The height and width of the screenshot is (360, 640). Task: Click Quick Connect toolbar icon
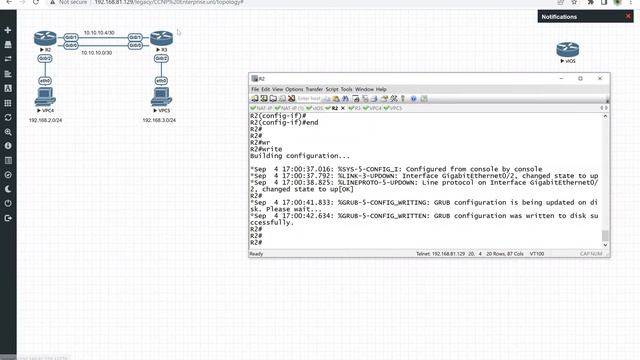[x=264, y=98]
